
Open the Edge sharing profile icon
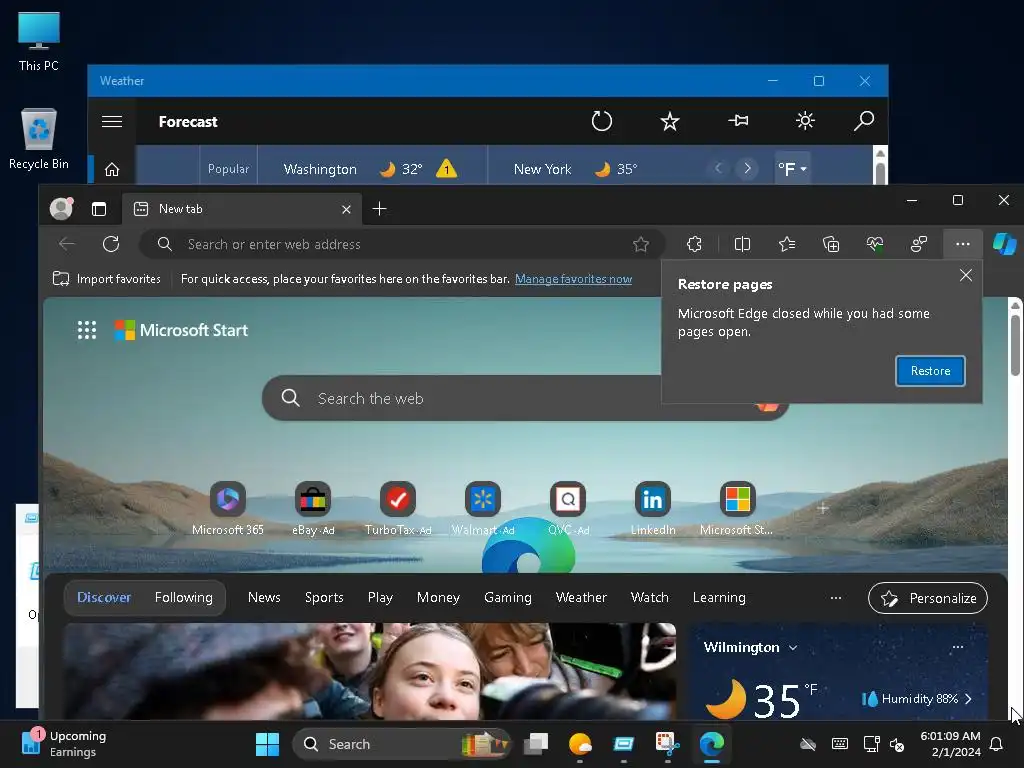[x=919, y=244]
